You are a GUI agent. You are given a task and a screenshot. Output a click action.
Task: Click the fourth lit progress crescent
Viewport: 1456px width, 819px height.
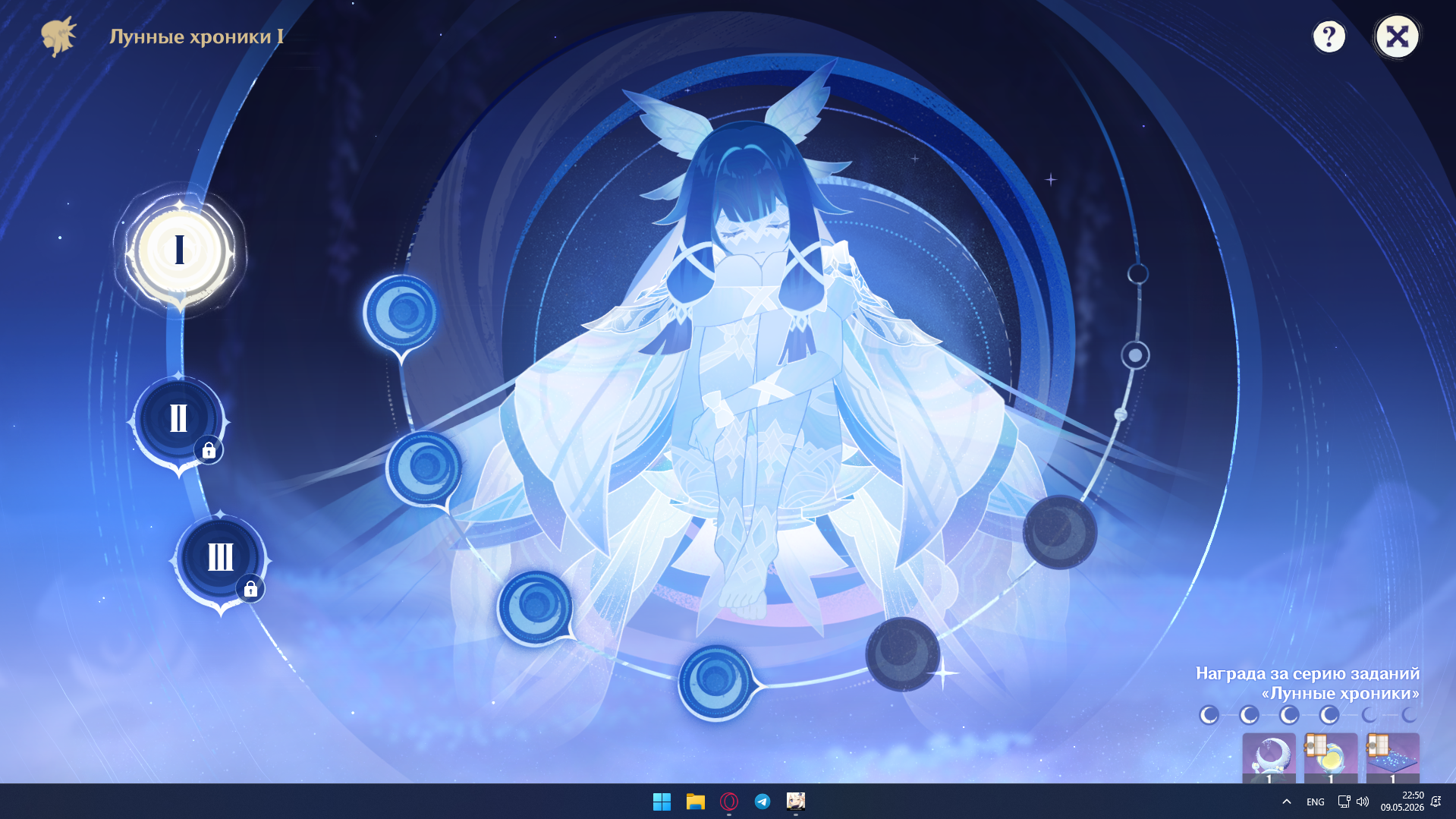(x=1329, y=715)
